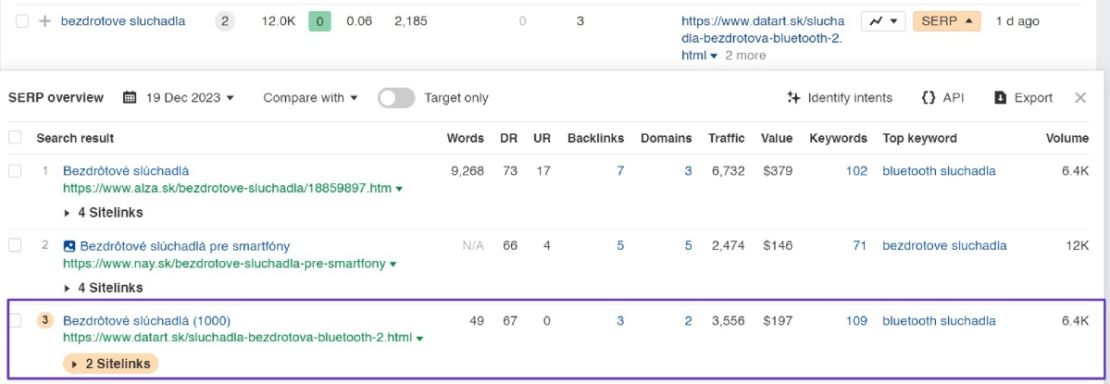This screenshot has width=1110, height=384.
Task: Open the bezdrotove sluchadla top keyword for nay.sk
Action: coord(944,246)
